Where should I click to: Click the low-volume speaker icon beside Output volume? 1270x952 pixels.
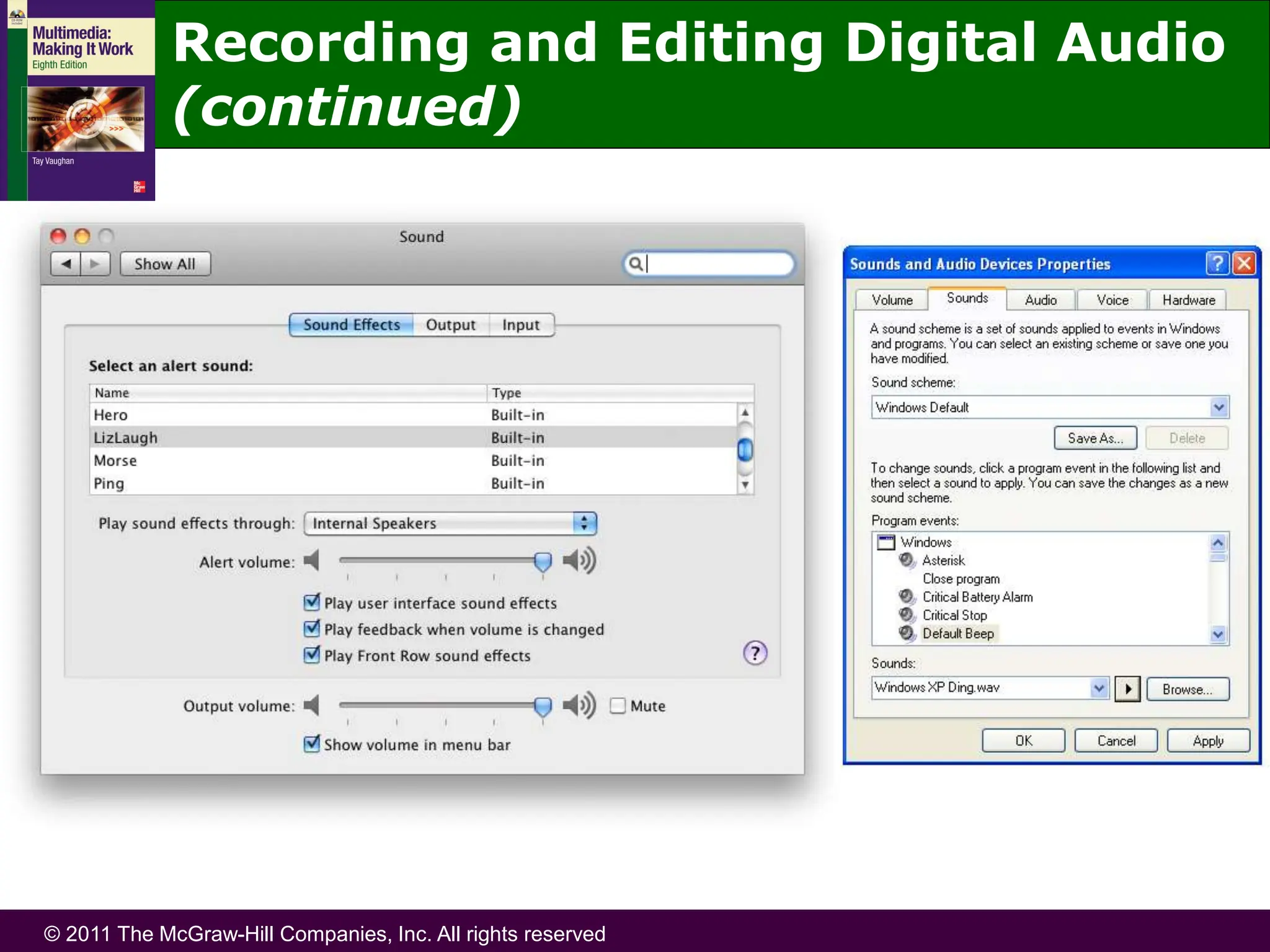311,705
